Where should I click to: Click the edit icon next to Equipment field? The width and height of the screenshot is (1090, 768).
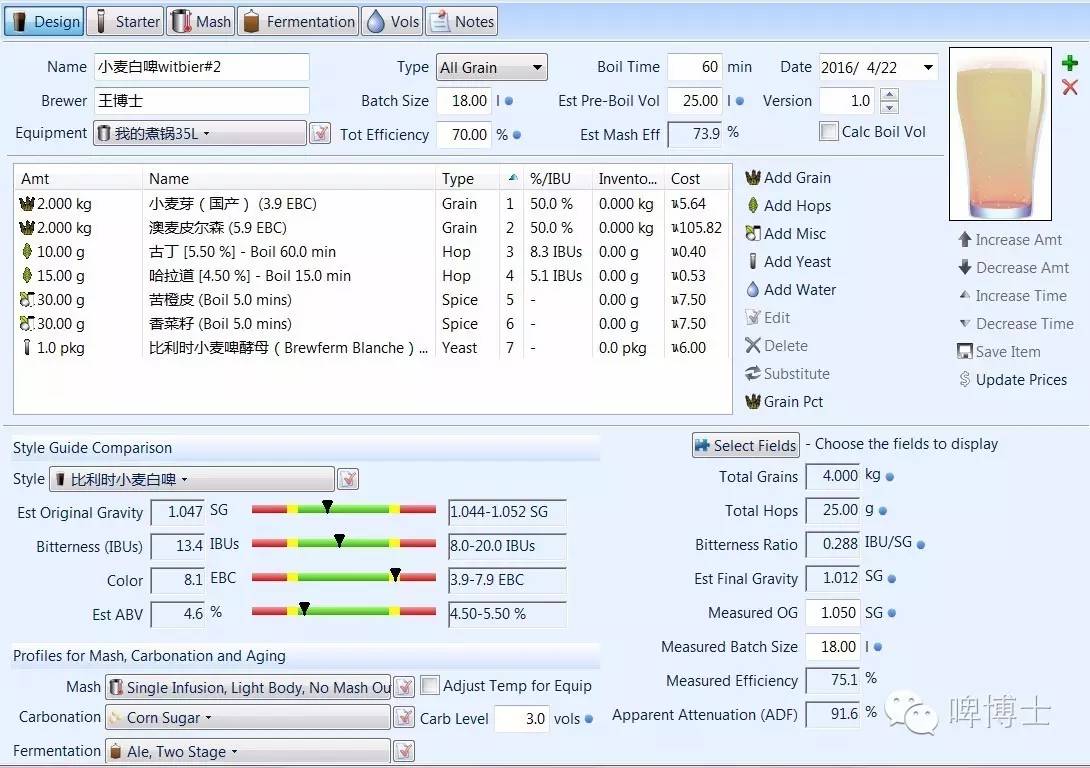tap(320, 133)
